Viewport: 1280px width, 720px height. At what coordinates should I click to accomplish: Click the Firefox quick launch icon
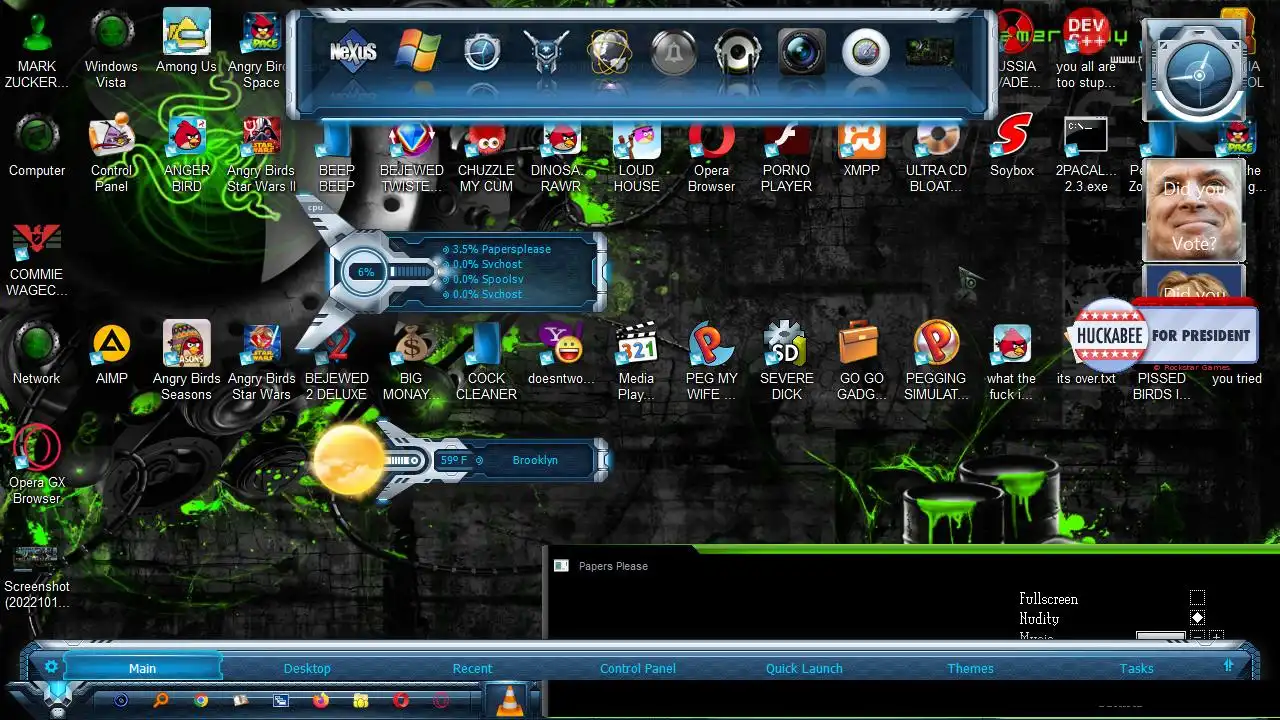(320, 701)
